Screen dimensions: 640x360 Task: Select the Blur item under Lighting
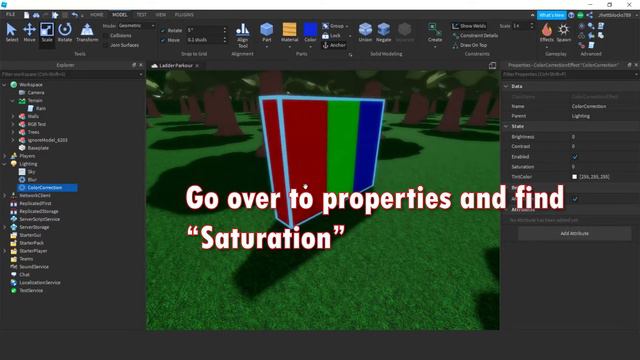pyautogui.click(x=28, y=180)
